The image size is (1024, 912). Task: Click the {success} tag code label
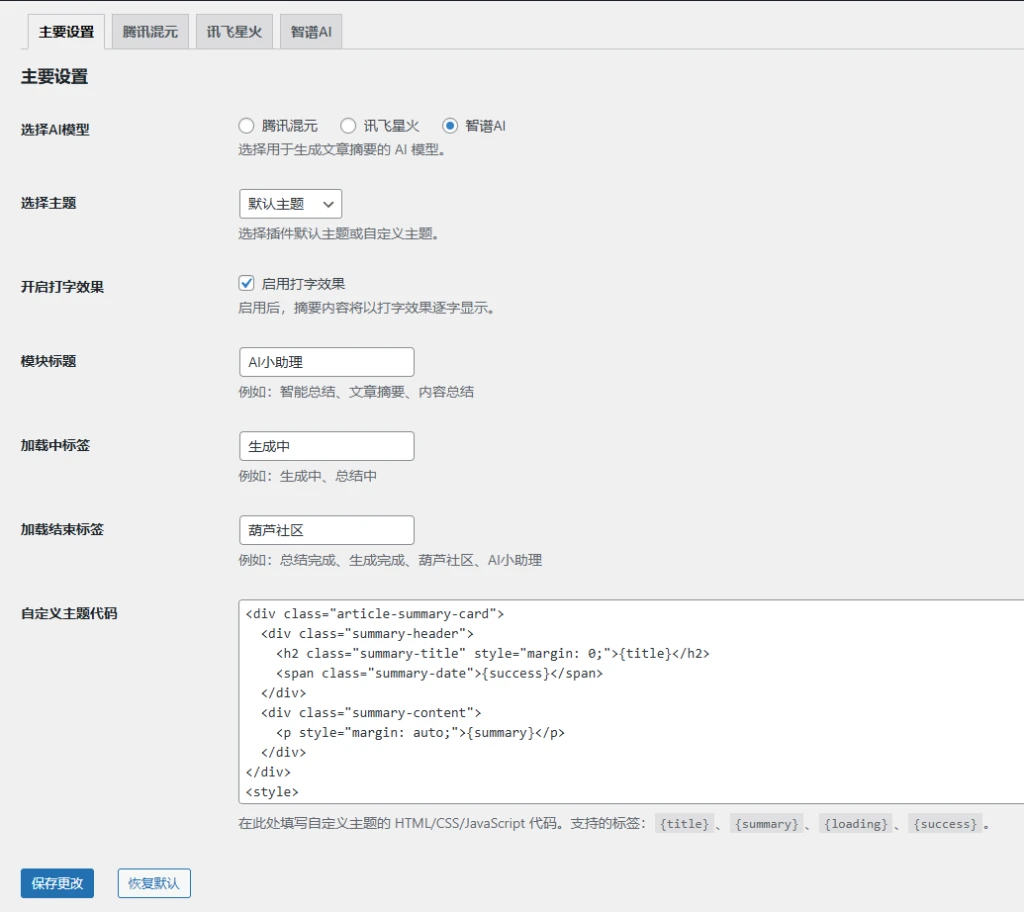point(945,824)
